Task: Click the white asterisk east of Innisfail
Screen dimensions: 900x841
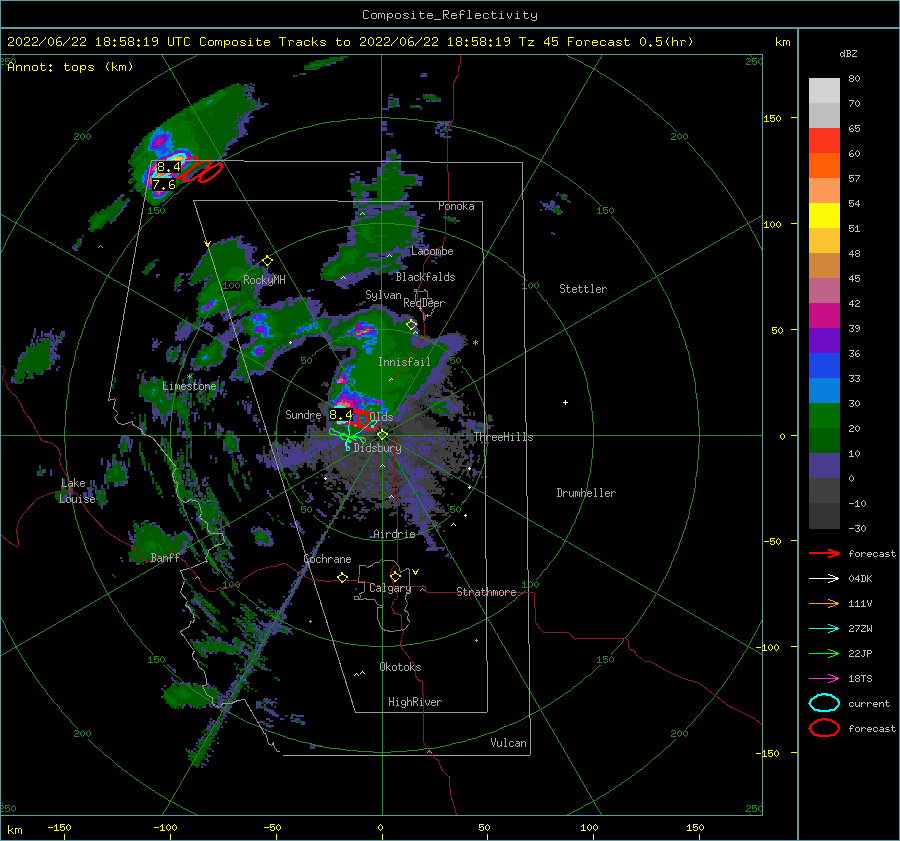Action: pyautogui.click(x=475, y=343)
